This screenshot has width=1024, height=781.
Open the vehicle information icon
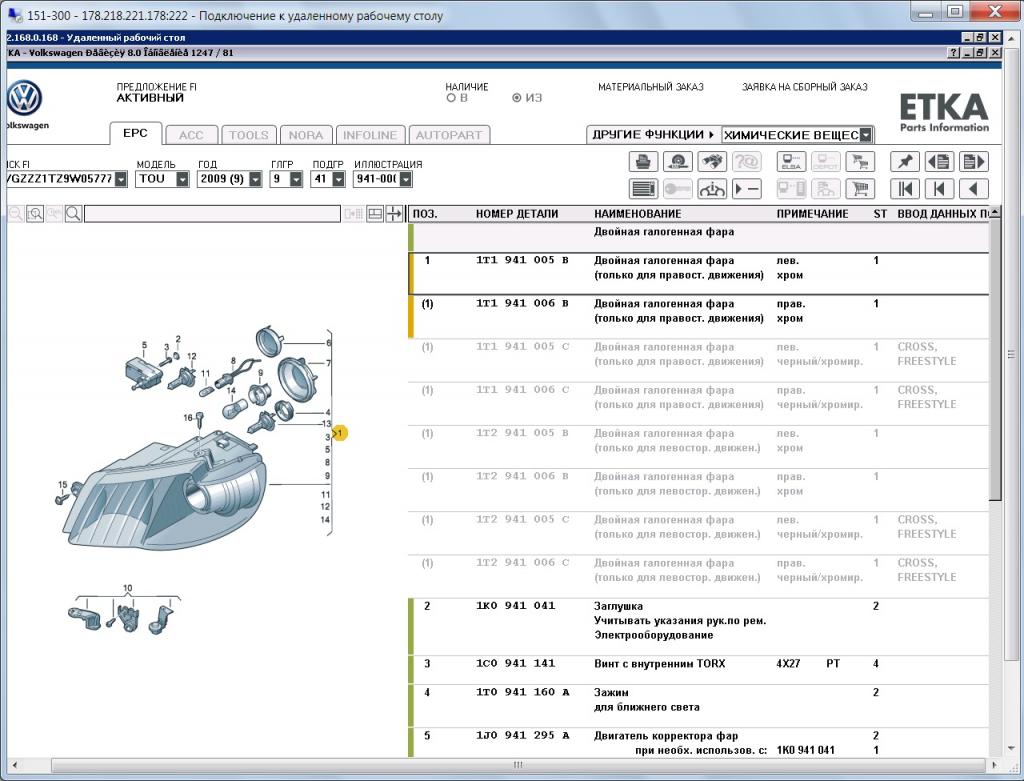[712, 189]
